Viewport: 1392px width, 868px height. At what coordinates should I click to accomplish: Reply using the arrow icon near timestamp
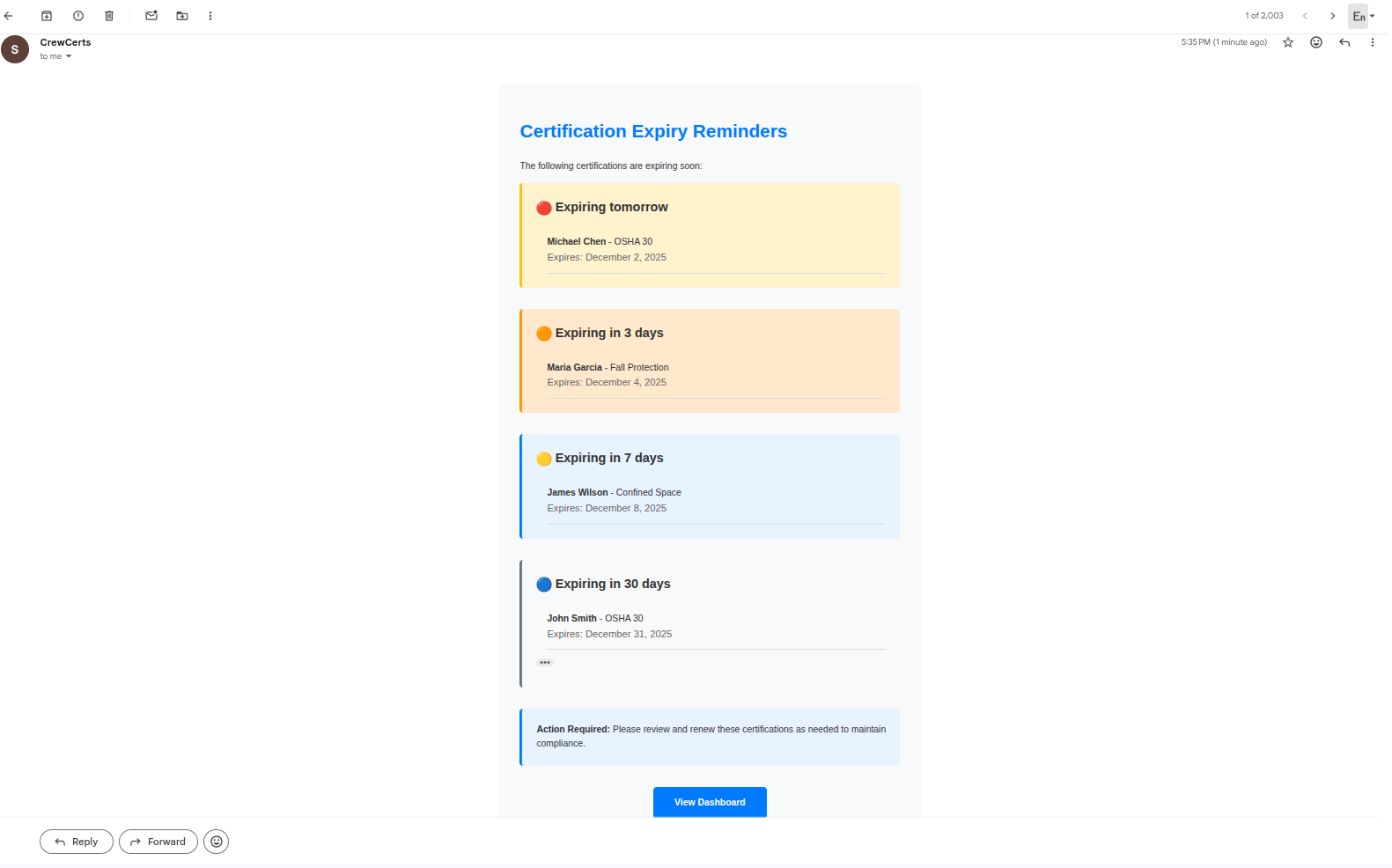(x=1344, y=42)
